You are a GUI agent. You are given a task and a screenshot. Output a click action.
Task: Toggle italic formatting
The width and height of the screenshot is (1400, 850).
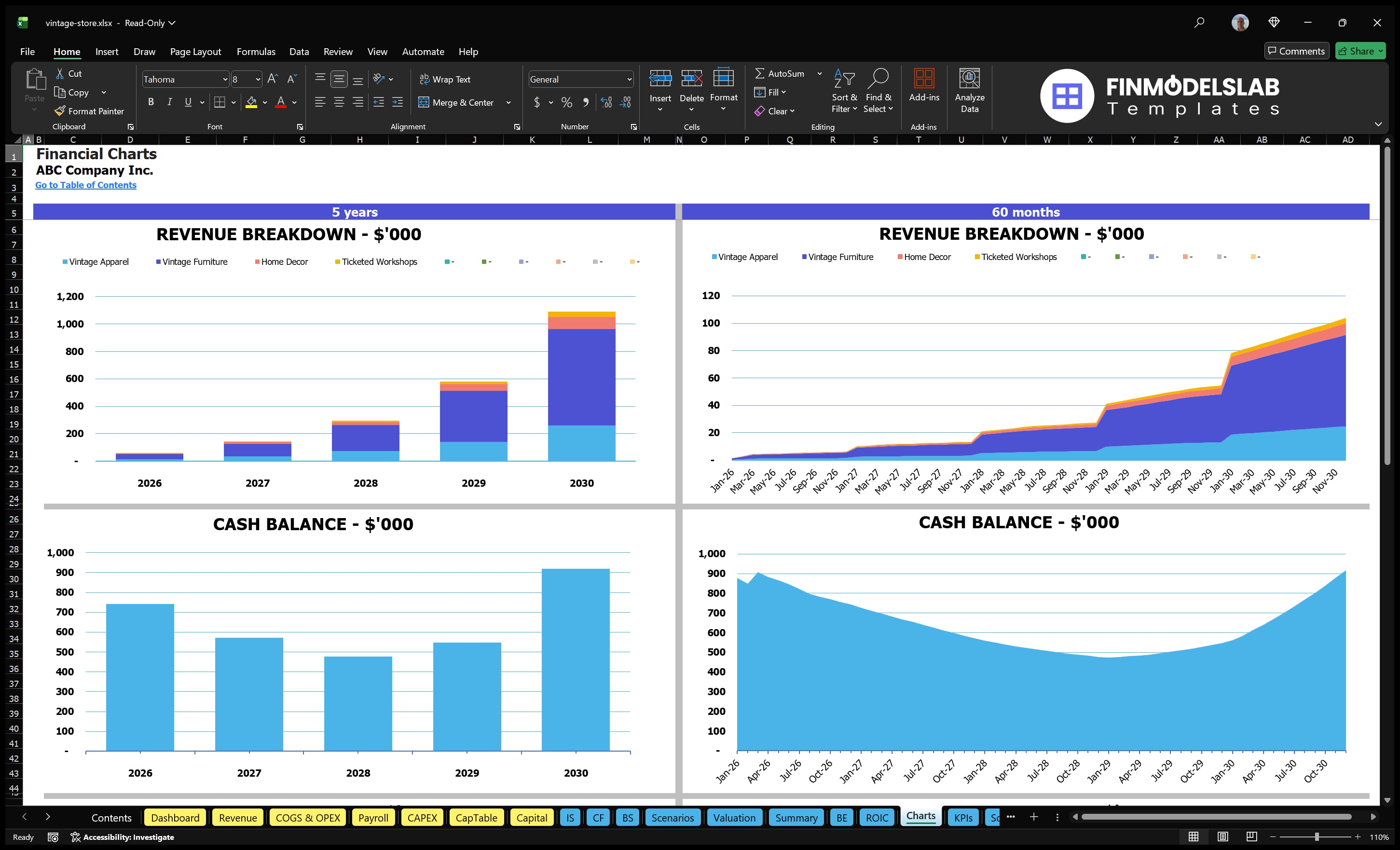coord(169,102)
